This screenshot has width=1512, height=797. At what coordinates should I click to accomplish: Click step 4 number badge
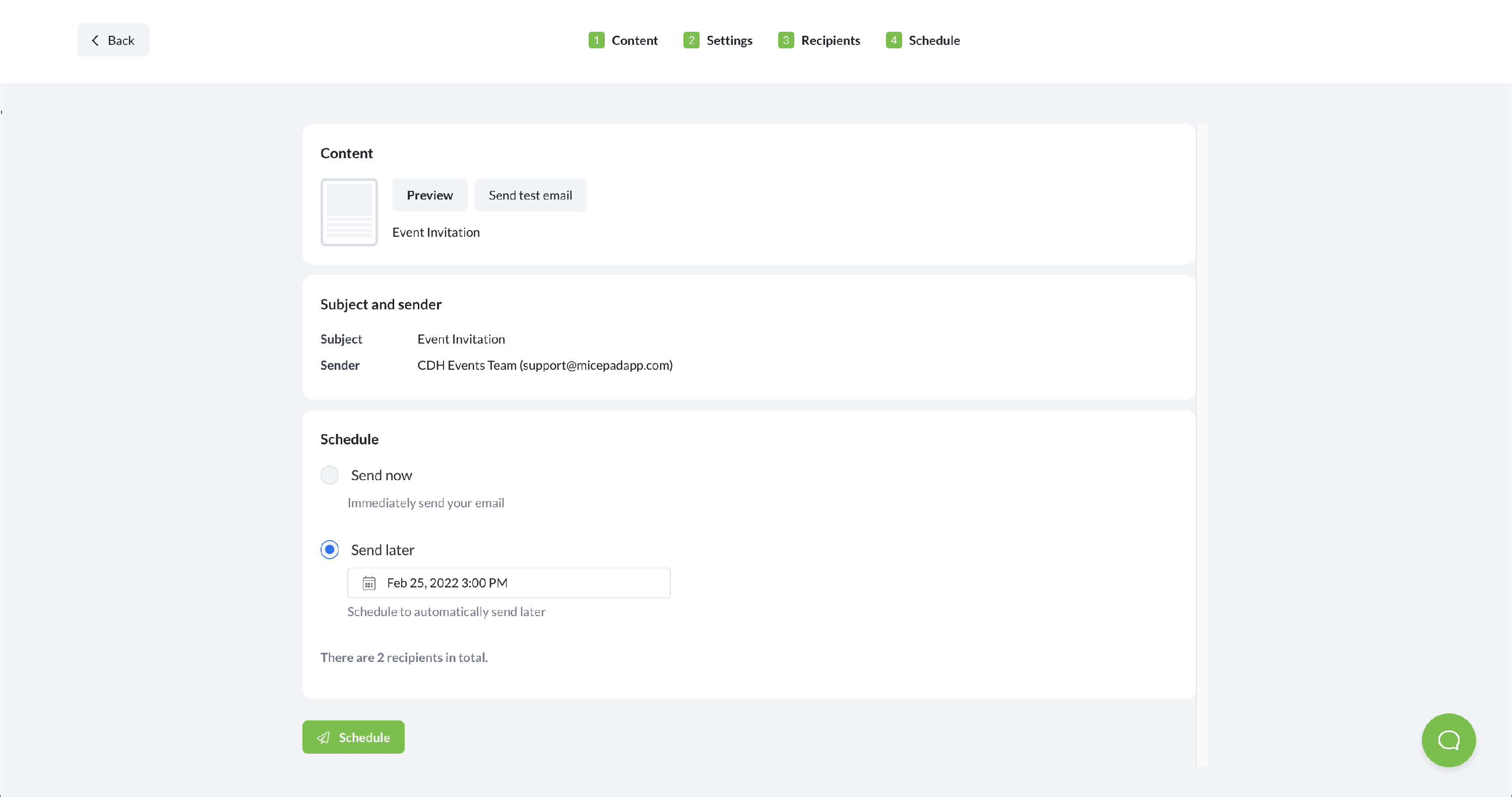(894, 40)
